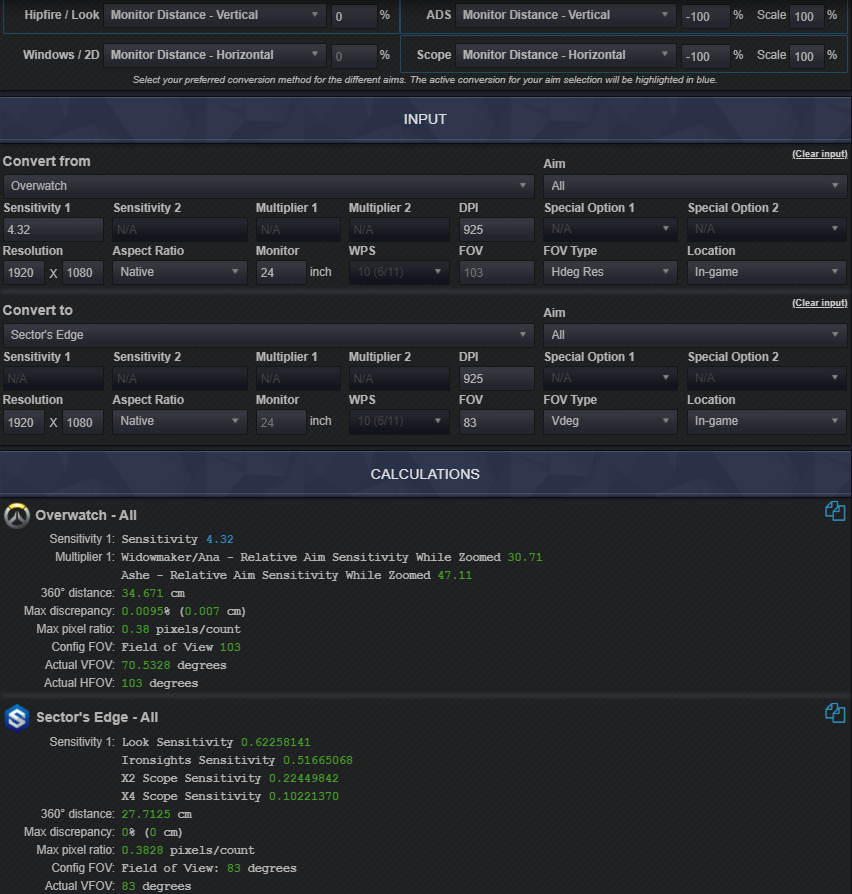
Task: Click the INPUT section header
Action: pyautogui.click(x=425, y=119)
